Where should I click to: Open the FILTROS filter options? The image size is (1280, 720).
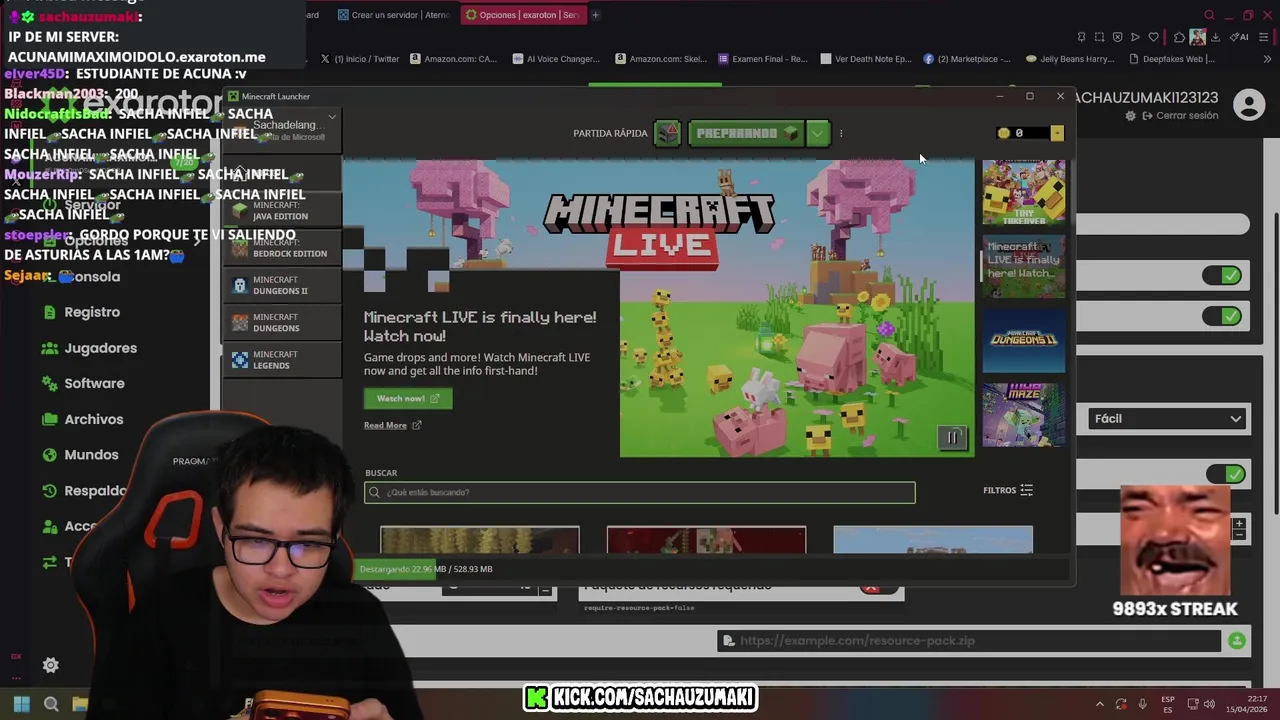tap(1008, 490)
